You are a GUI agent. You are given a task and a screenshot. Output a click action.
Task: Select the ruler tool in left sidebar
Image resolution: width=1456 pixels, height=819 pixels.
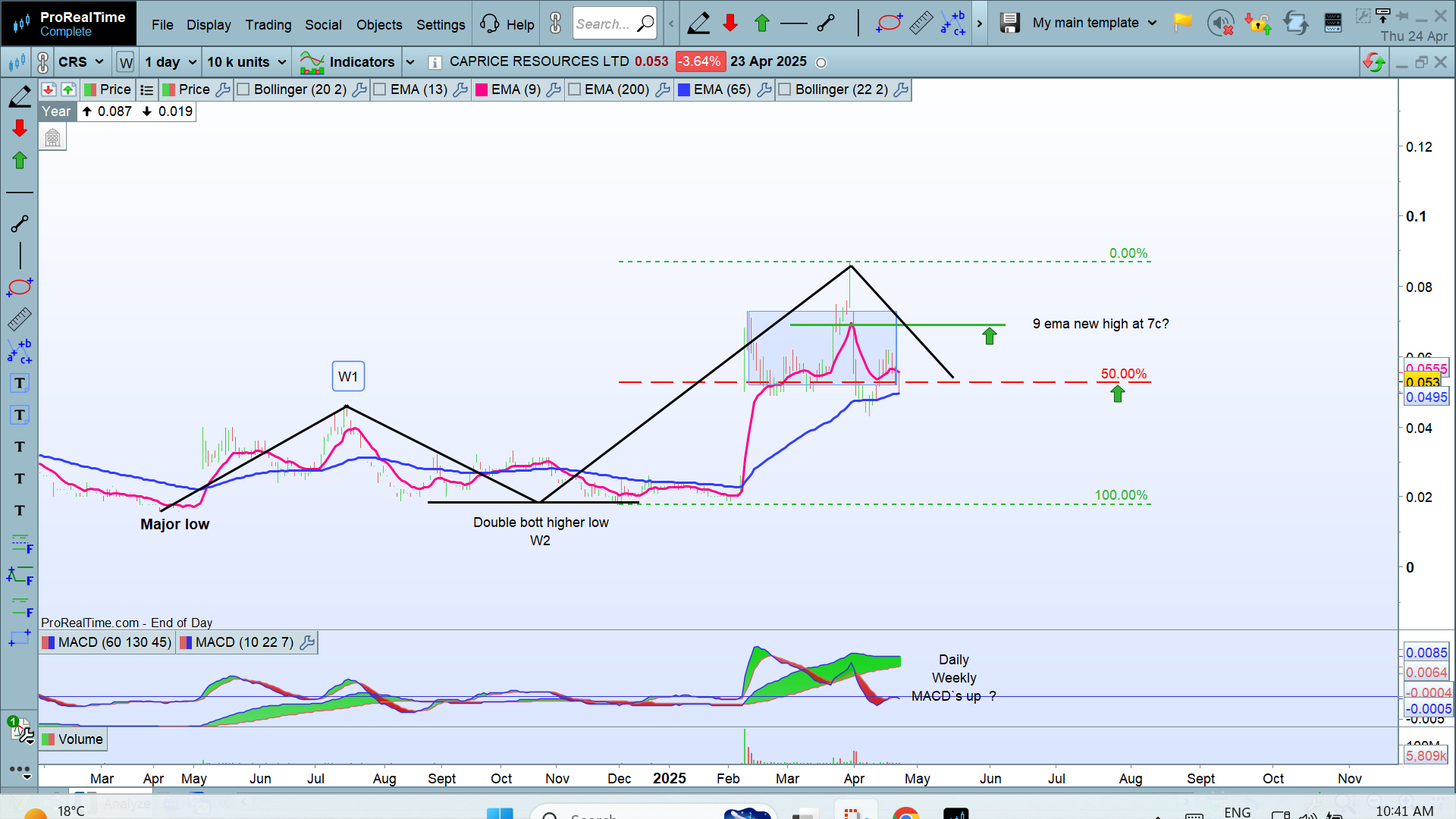coord(20,319)
